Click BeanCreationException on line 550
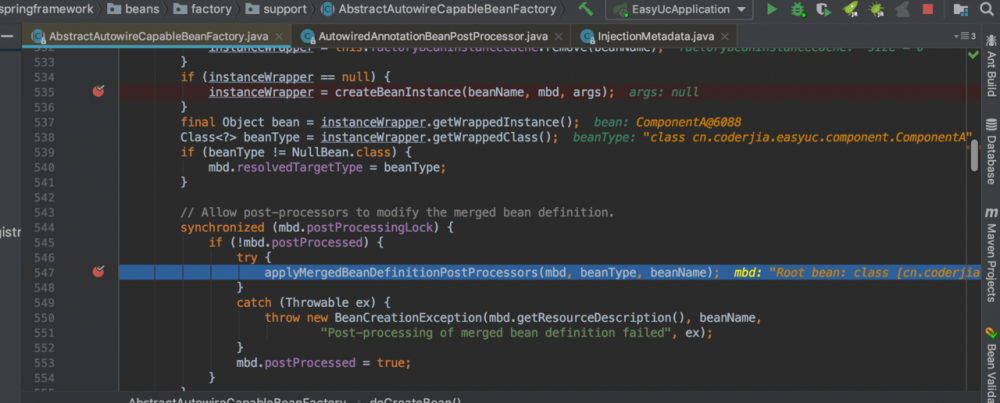Screen dimensions: 1000x403 408,318
